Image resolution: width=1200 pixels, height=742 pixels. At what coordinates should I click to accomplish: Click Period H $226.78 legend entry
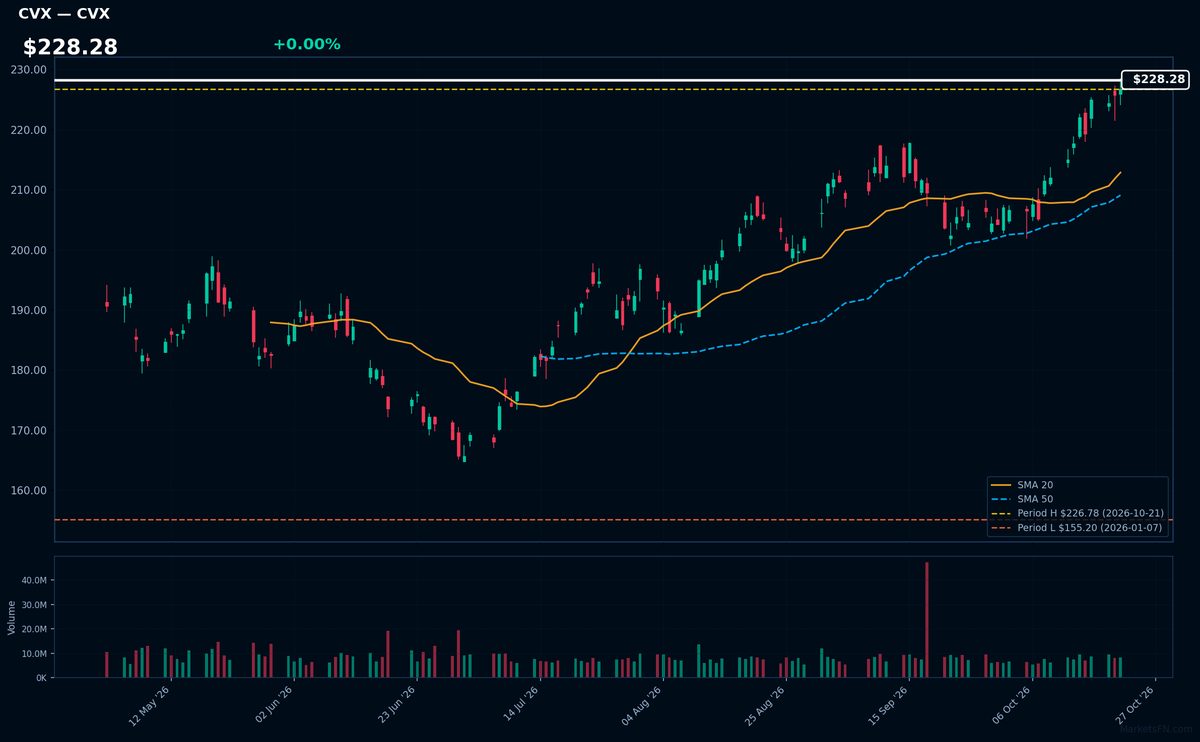(x=1076, y=513)
